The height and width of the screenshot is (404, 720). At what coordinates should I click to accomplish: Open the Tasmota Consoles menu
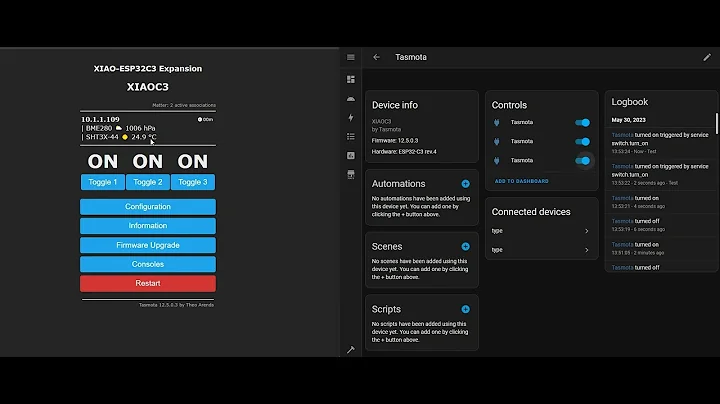[147, 264]
